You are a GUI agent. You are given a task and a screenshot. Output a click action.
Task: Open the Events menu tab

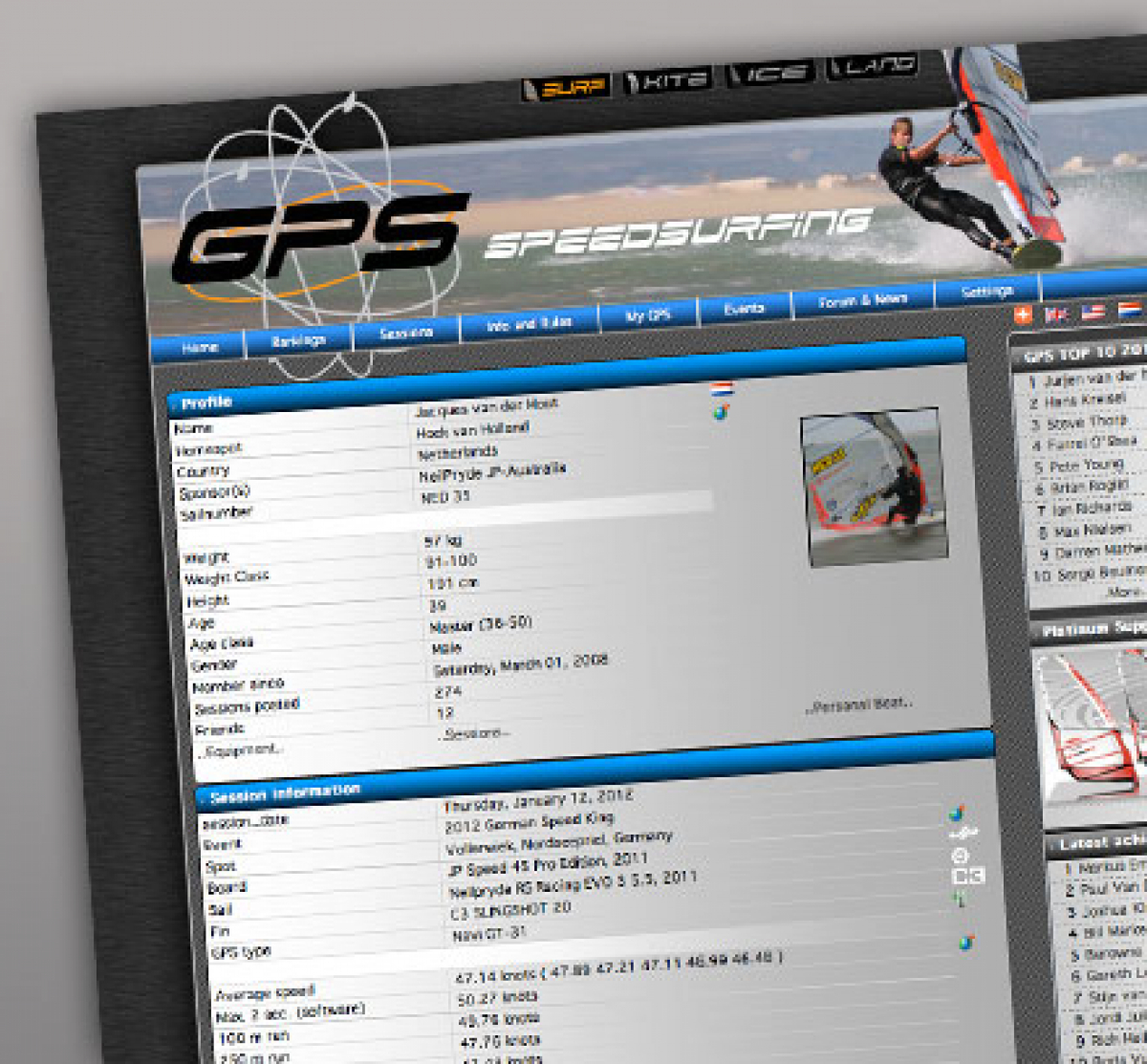[x=744, y=309]
